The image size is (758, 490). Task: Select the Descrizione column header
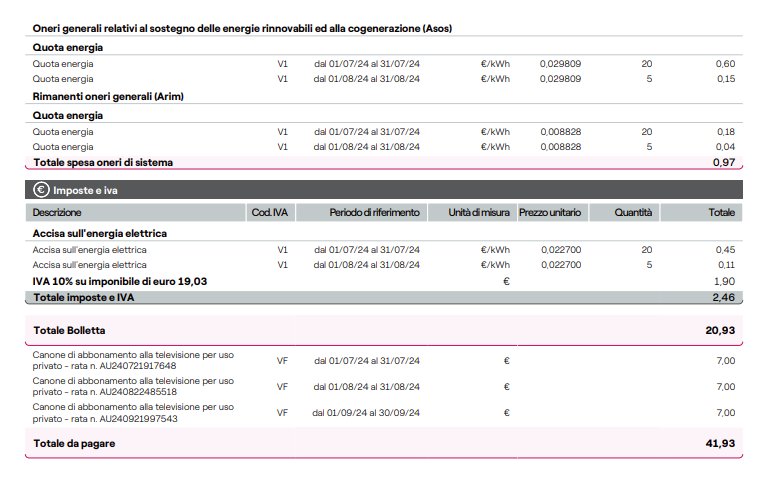pyautogui.click(x=57, y=213)
